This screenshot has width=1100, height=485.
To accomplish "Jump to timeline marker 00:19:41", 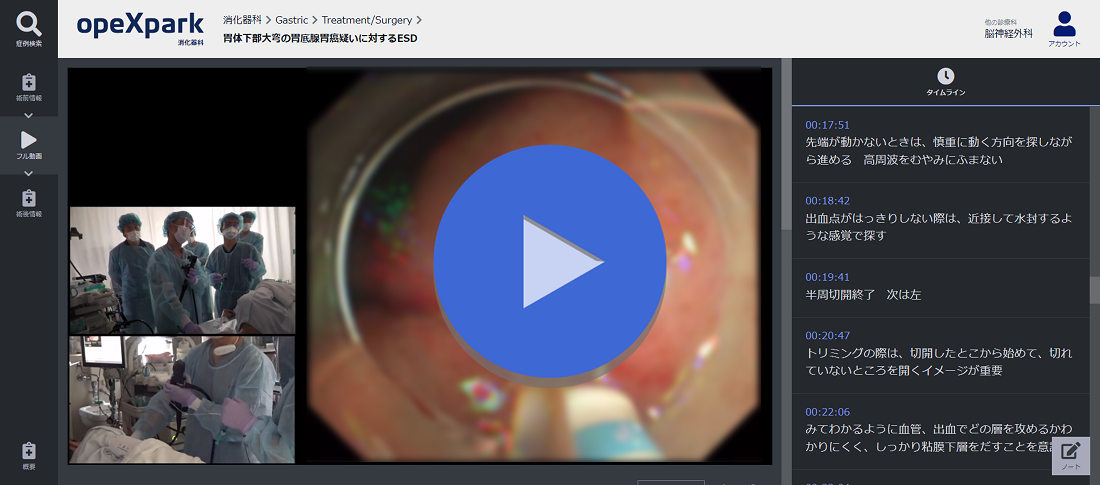I will pos(827,277).
